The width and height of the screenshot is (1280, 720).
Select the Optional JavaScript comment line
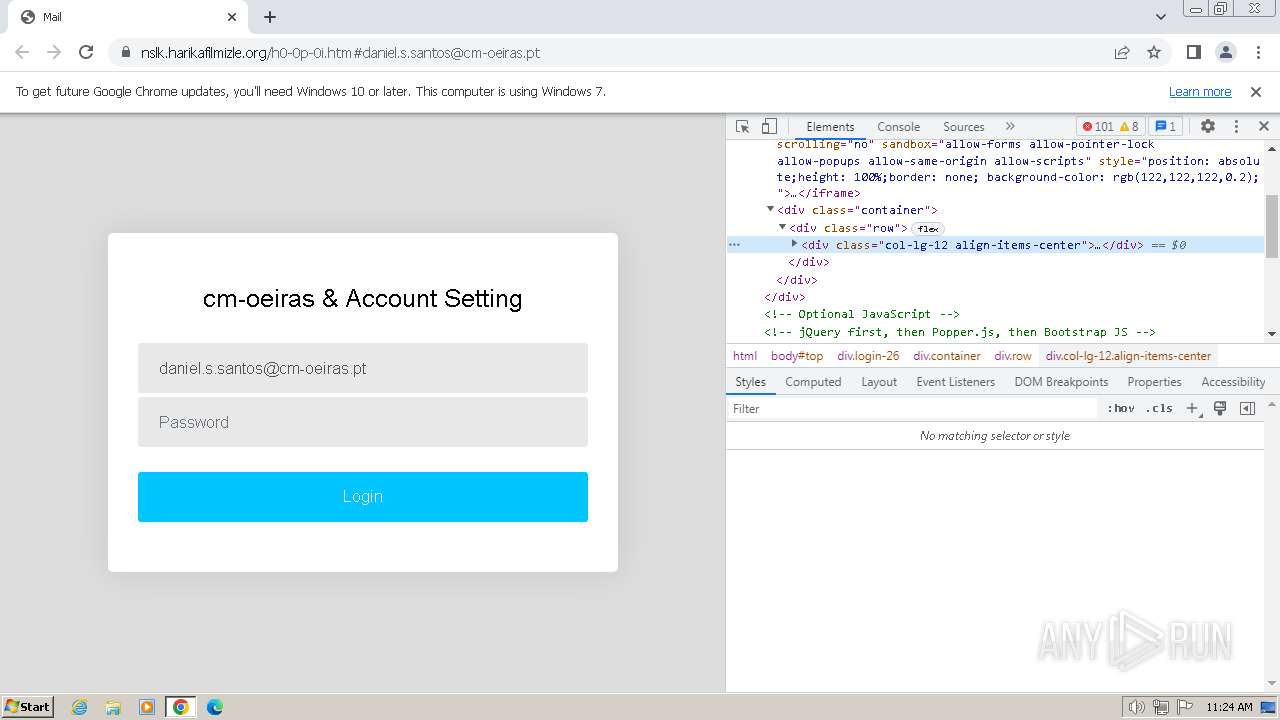coord(861,314)
